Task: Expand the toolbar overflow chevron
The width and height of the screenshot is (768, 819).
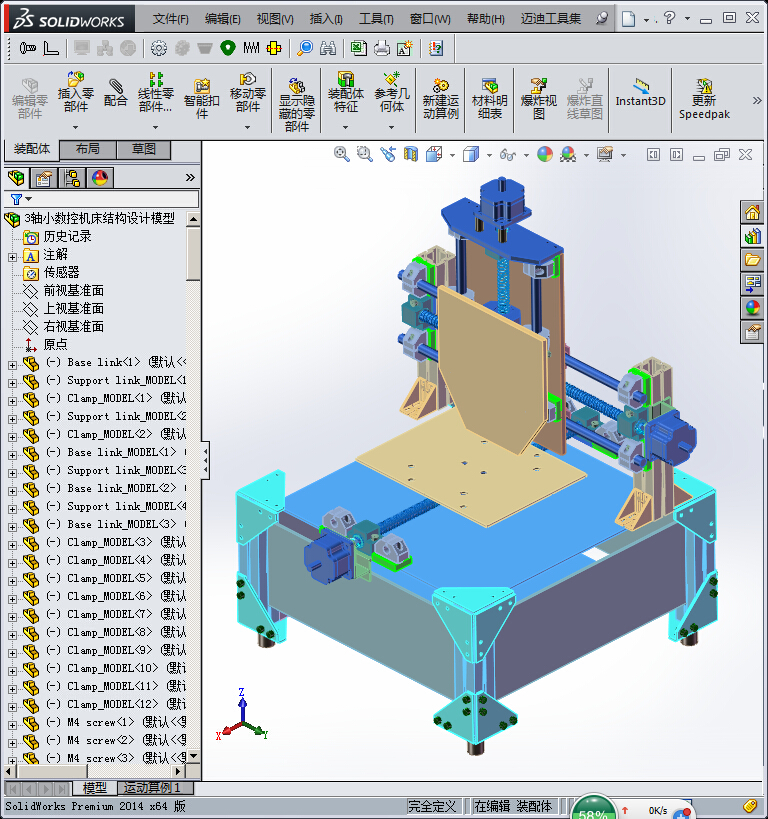Action: pos(757,100)
